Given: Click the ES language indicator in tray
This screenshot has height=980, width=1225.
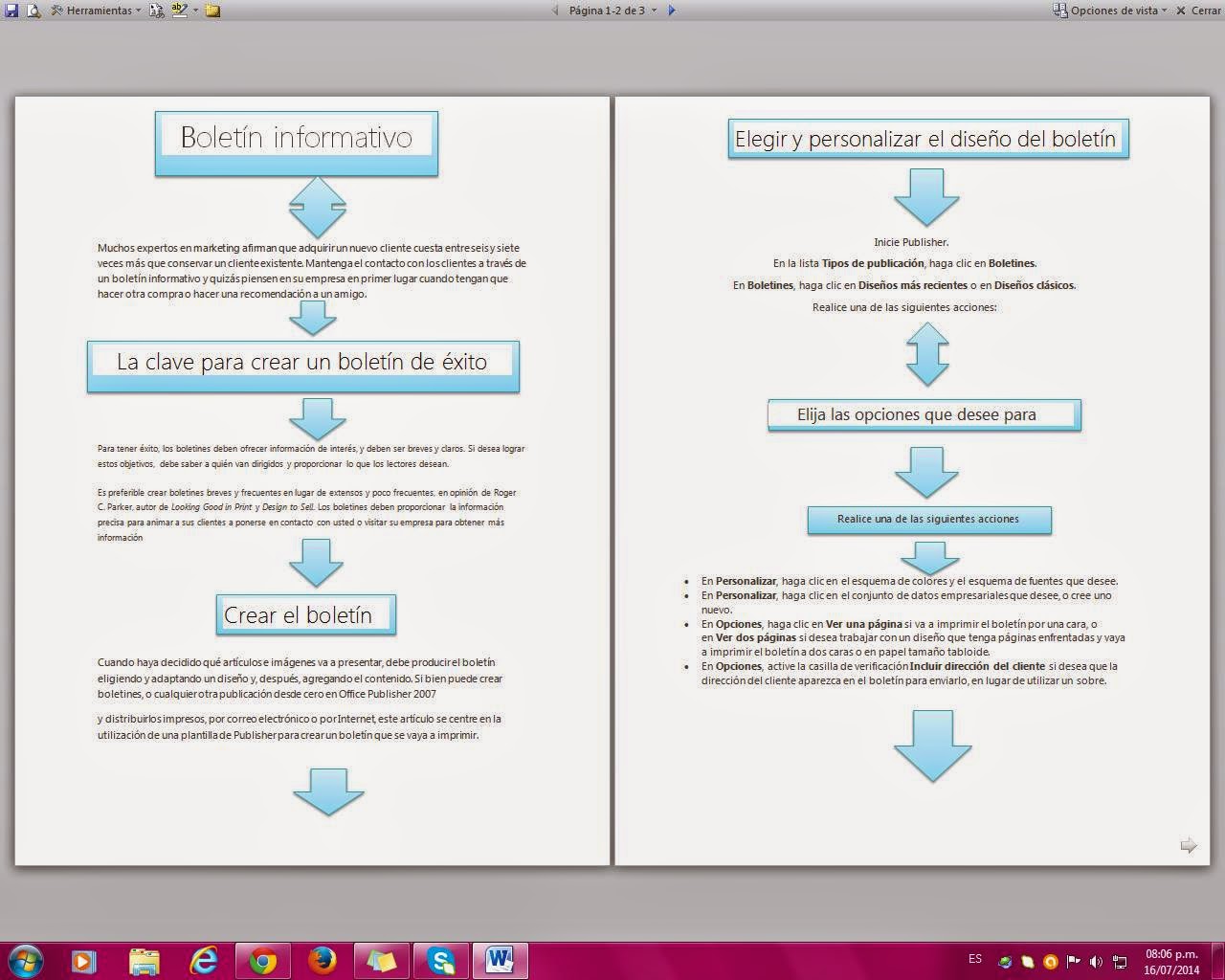Looking at the screenshot, I should pyautogui.click(x=975, y=959).
